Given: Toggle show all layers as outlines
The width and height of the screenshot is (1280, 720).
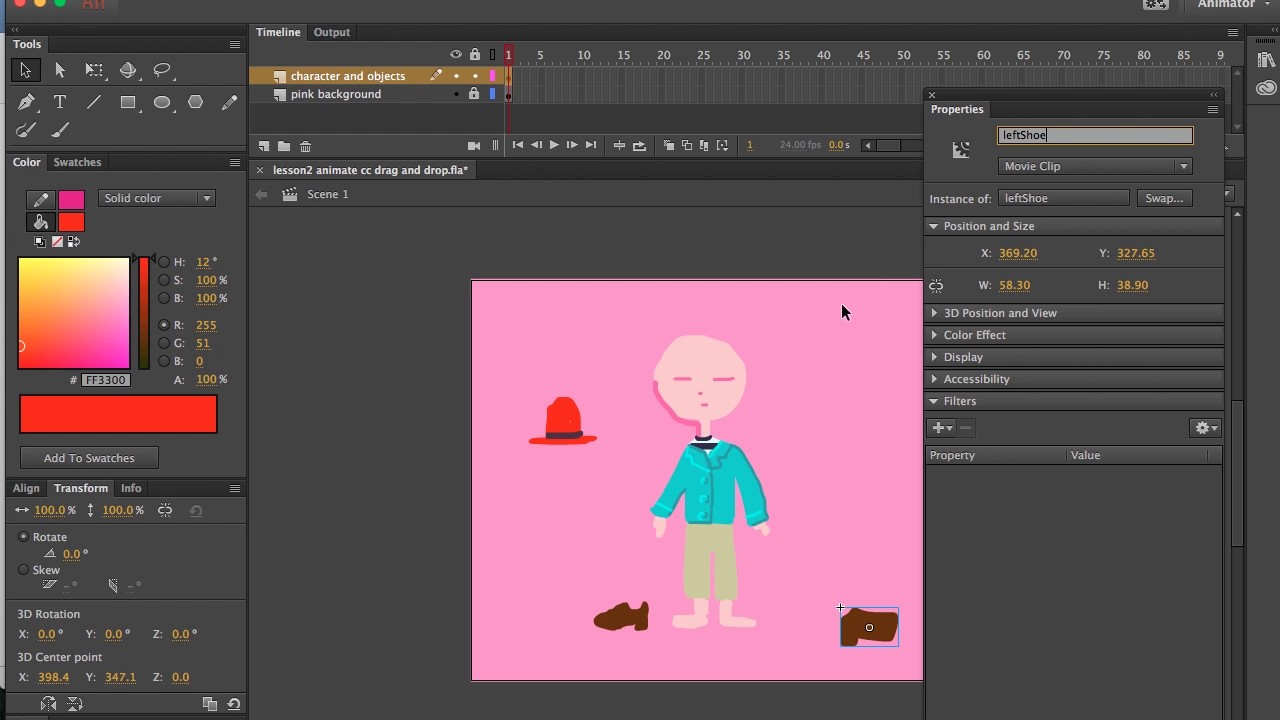Looking at the screenshot, I should click(x=492, y=55).
